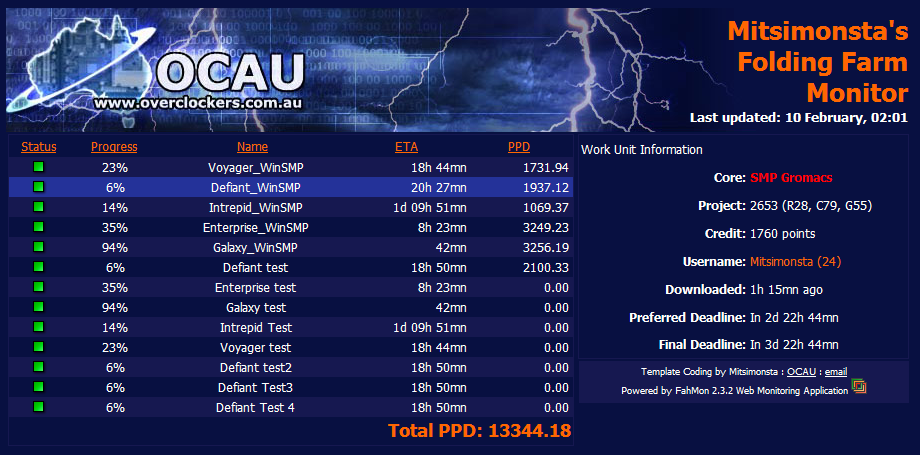Click the FahMon logo icon in footer
The height and width of the screenshot is (455, 920).
[860, 387]
